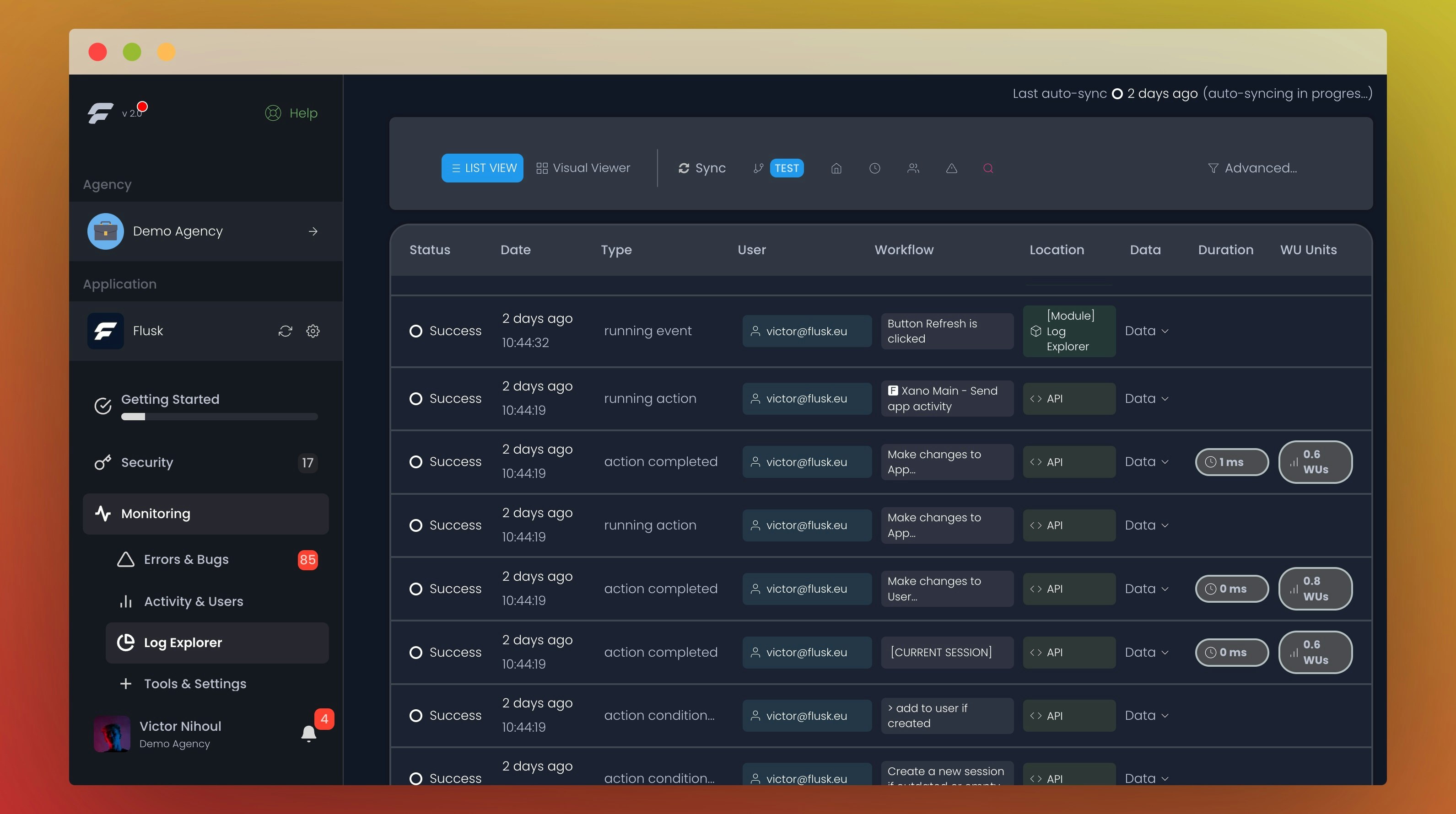Click victor@flusk.eu in the running event row
This screenshot has height=814, width=1456.
tap(807, 331)
